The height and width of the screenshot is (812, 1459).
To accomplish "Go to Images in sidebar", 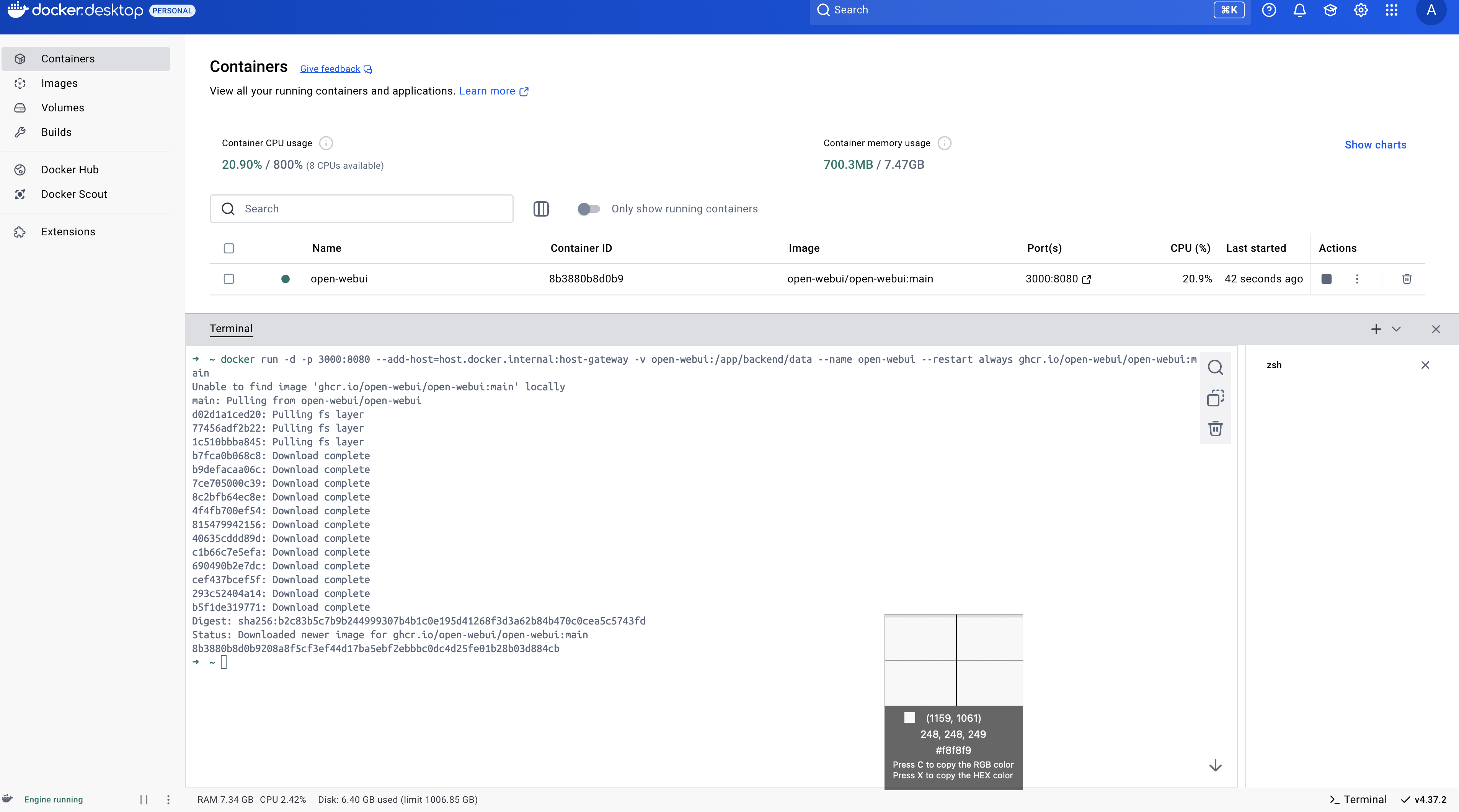I will 59,83.
